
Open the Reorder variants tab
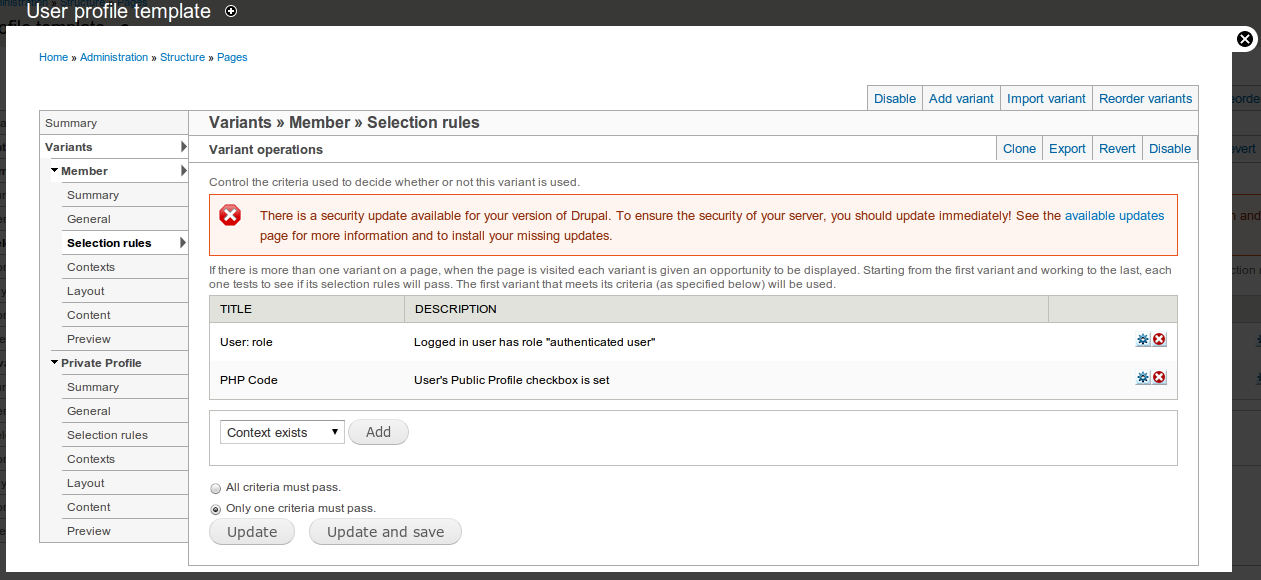click(x=1145, y=98)
